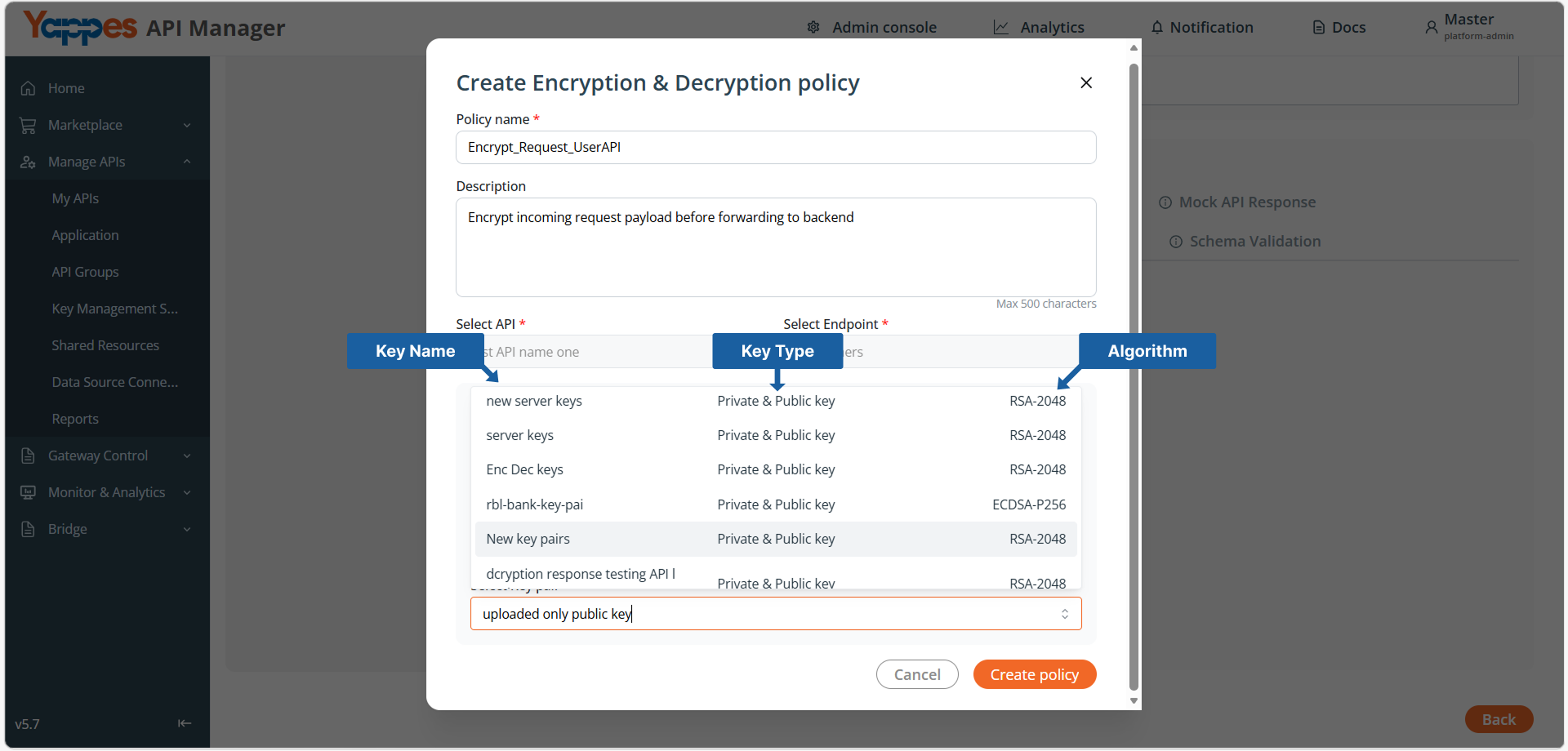This screenshot has height=751, width=1568.
Task: Click the Home icon in sidebar
Action: click(x=28, y=88)
